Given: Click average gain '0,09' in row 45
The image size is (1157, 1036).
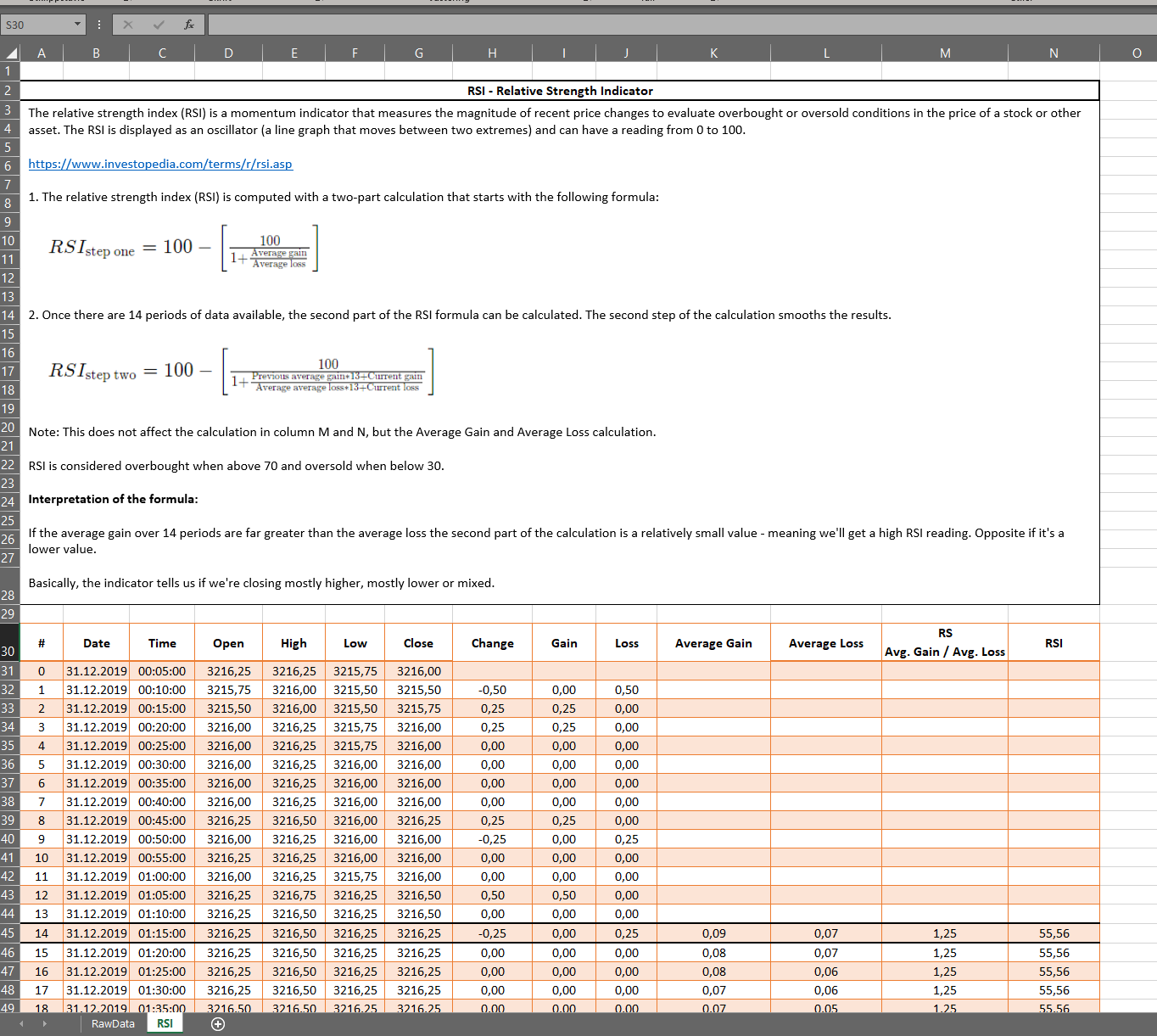Looking at the screenshot, I should (x=713, y=933).
